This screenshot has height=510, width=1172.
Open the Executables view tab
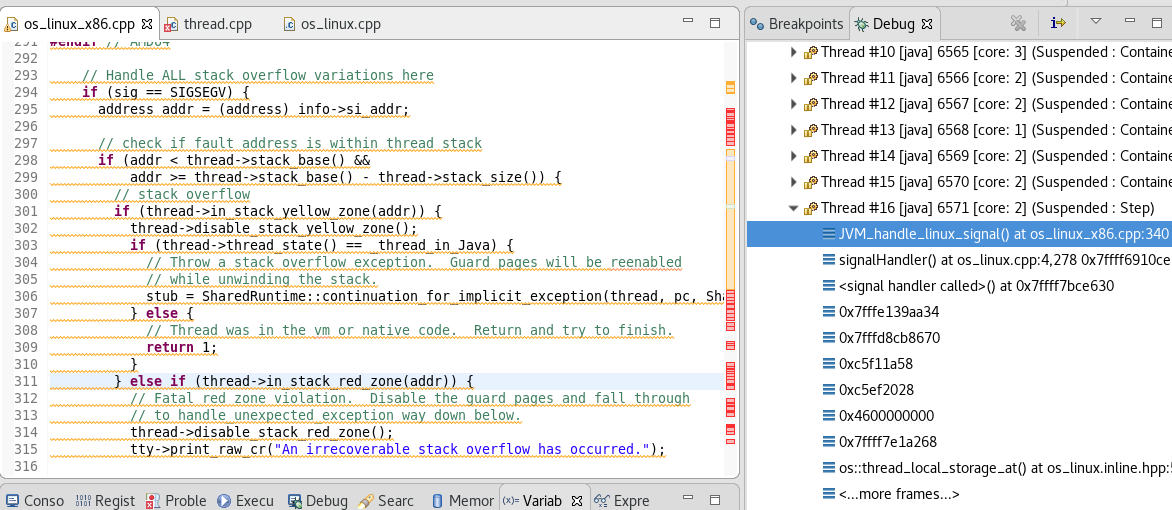(x=246, y=500)
